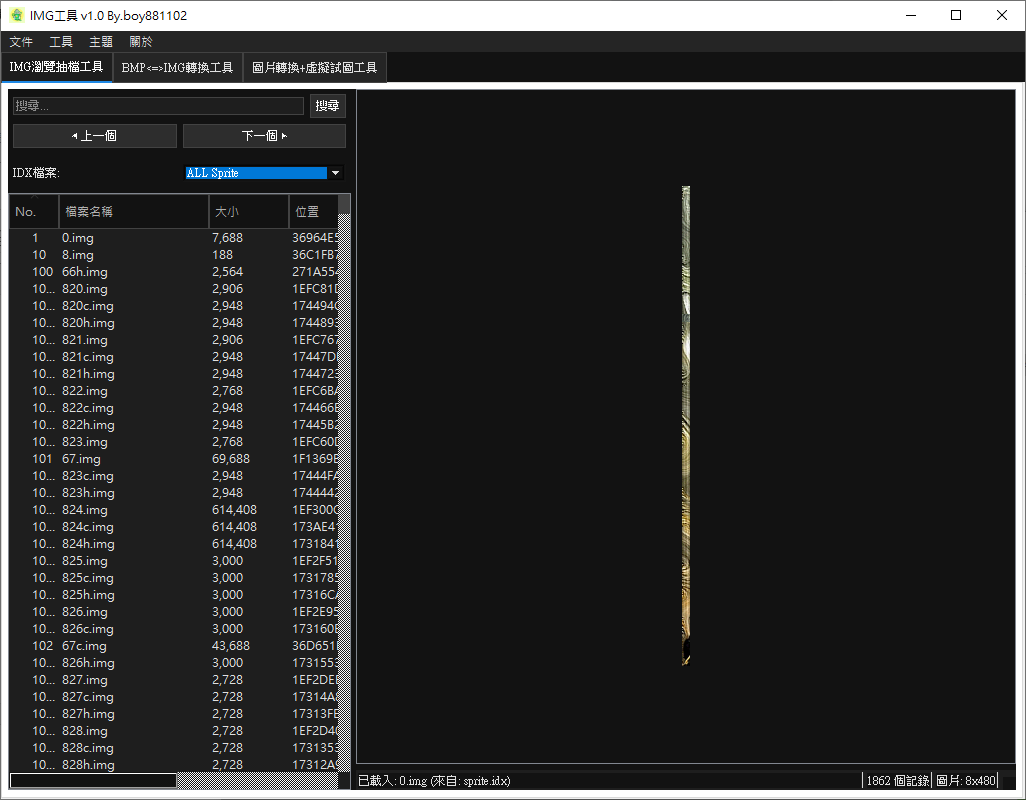Screen dimensions: 1026x800
Task: Switch to 圖片轉換+虛擬試圖工具 tab
Action: click(315, 67)
